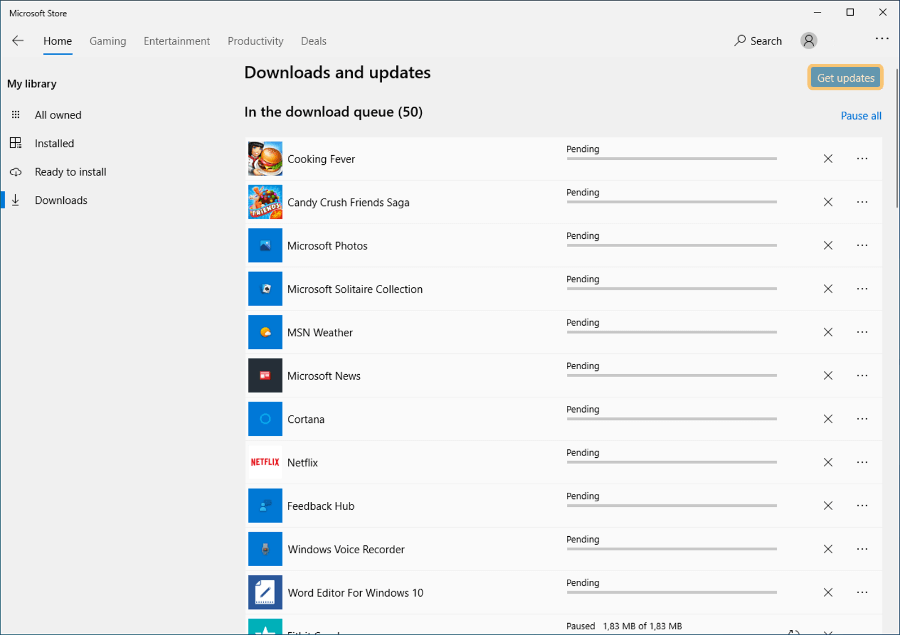The width and height of the screenshot is (900, 635).
Task: Click the Windows Voice Recorder icon
Action: pyautogui.click(x=265, y=549)
